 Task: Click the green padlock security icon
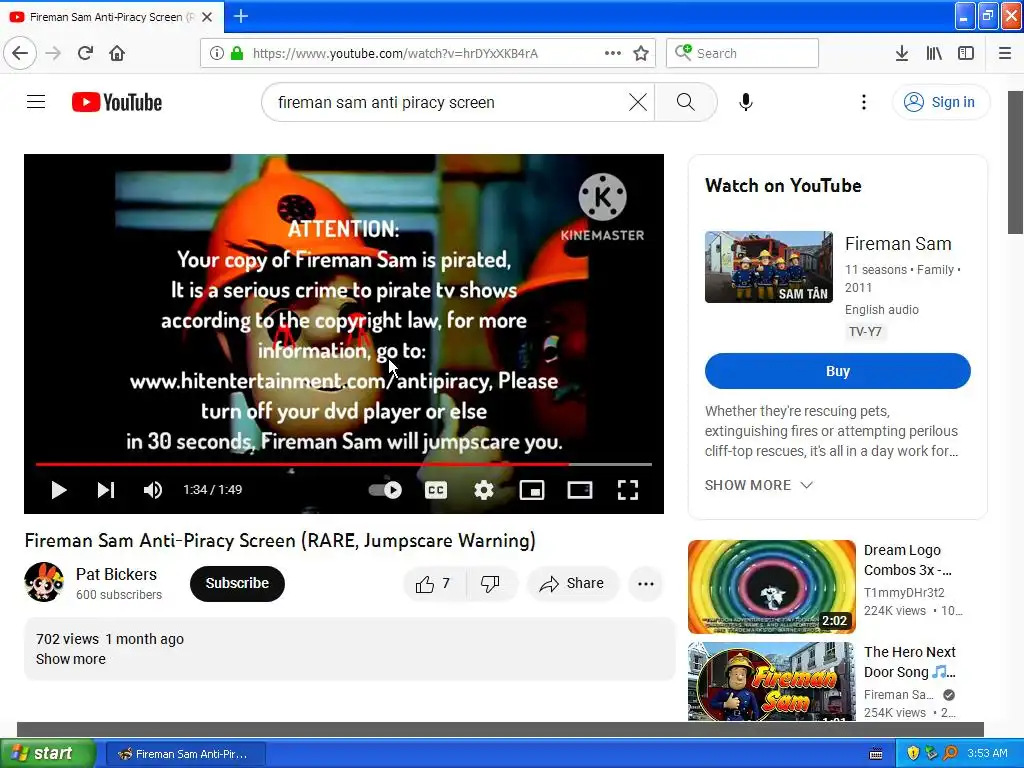coord(237,53)
